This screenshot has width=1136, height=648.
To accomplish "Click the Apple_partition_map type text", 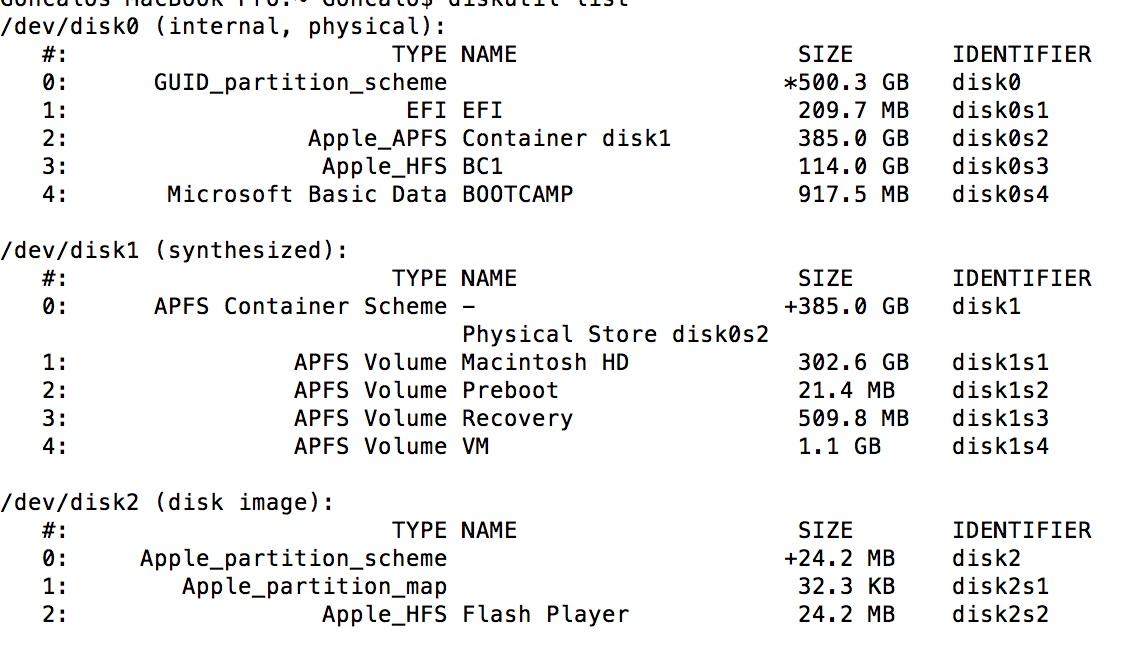I will click(x=314, y=586).
